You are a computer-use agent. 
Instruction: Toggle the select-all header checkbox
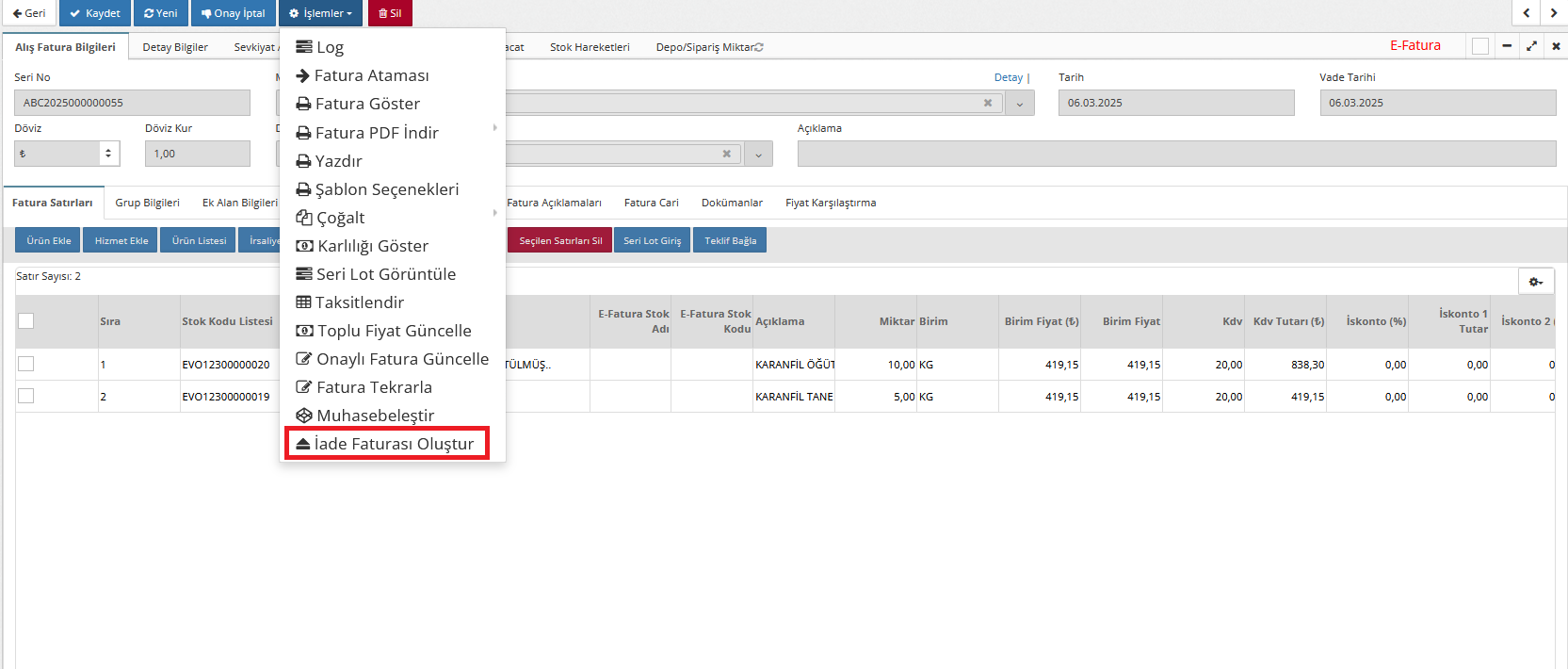coord(26,320)
